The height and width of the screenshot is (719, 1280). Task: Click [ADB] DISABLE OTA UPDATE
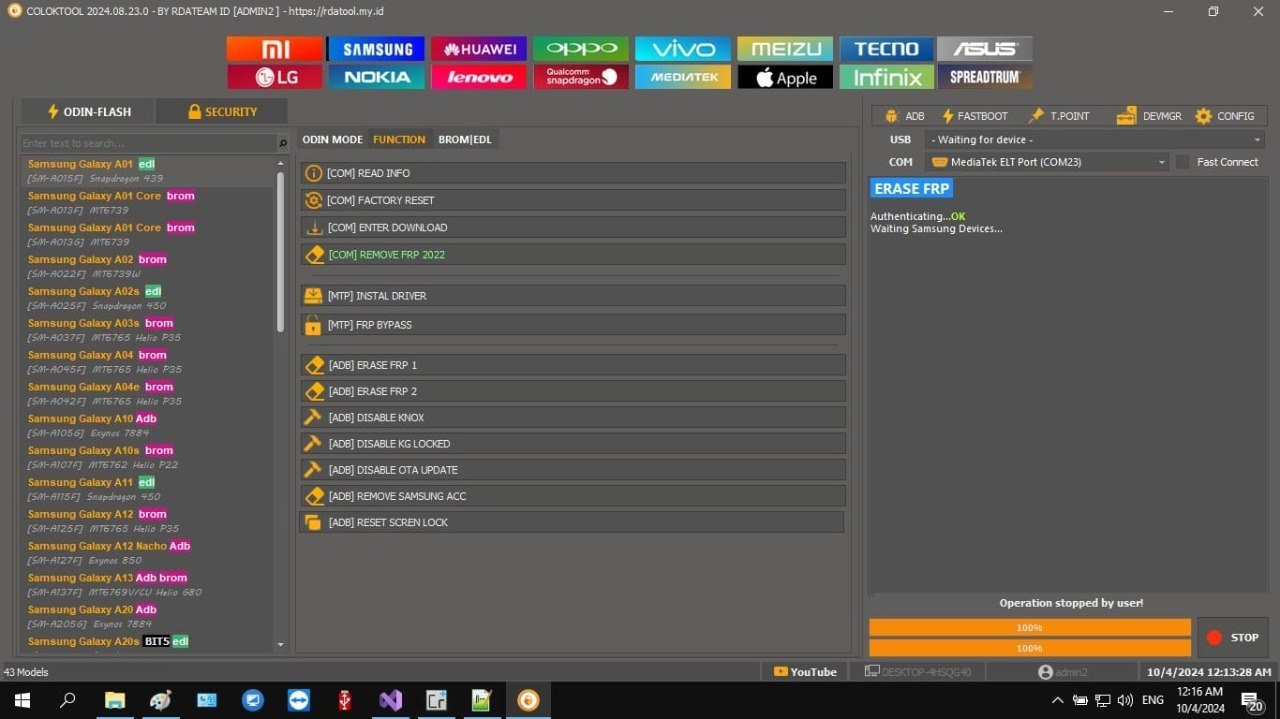[x=573, y=470]
